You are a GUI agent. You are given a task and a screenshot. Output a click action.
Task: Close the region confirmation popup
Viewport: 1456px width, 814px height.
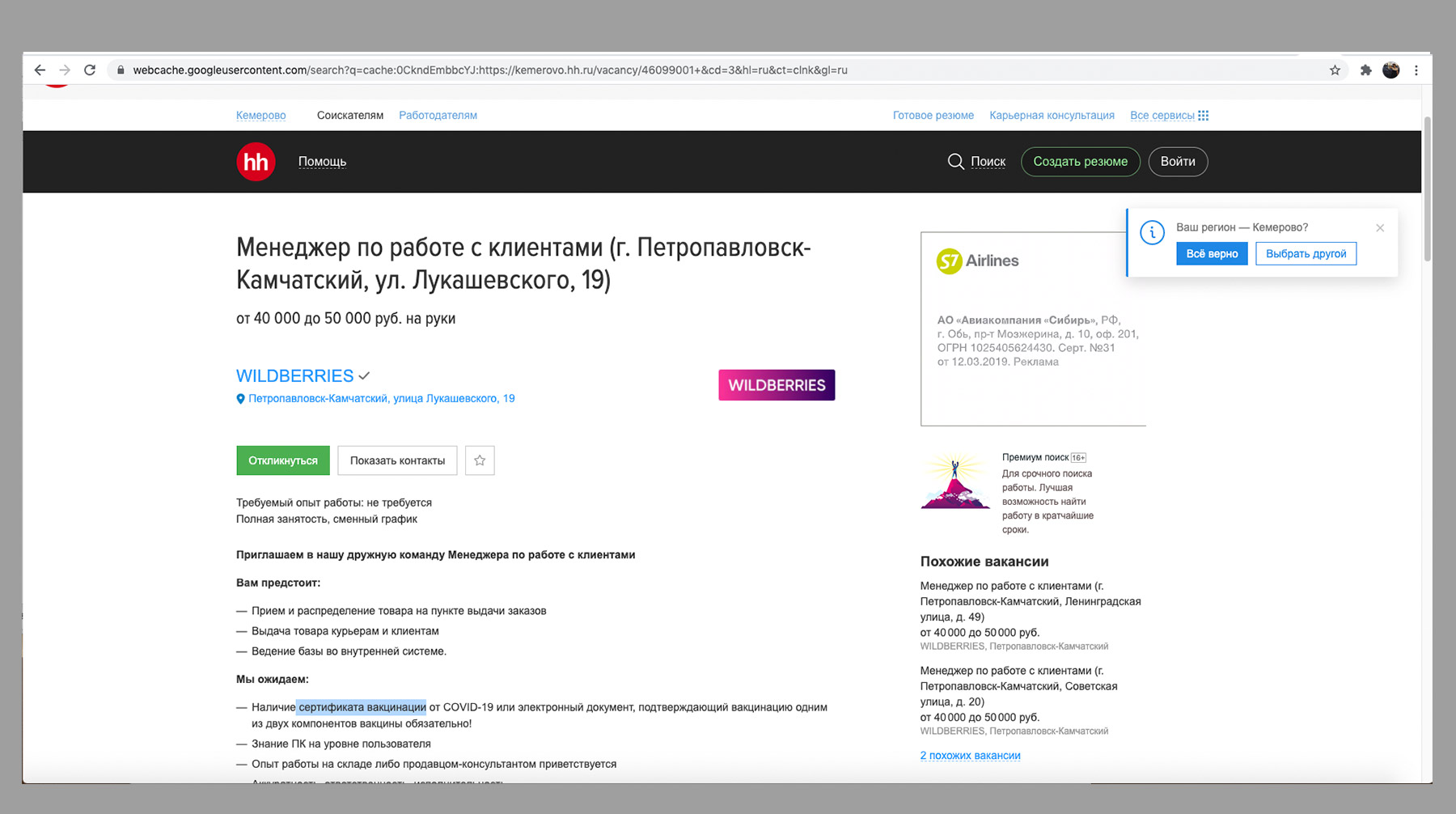[x=1380, y=228]
